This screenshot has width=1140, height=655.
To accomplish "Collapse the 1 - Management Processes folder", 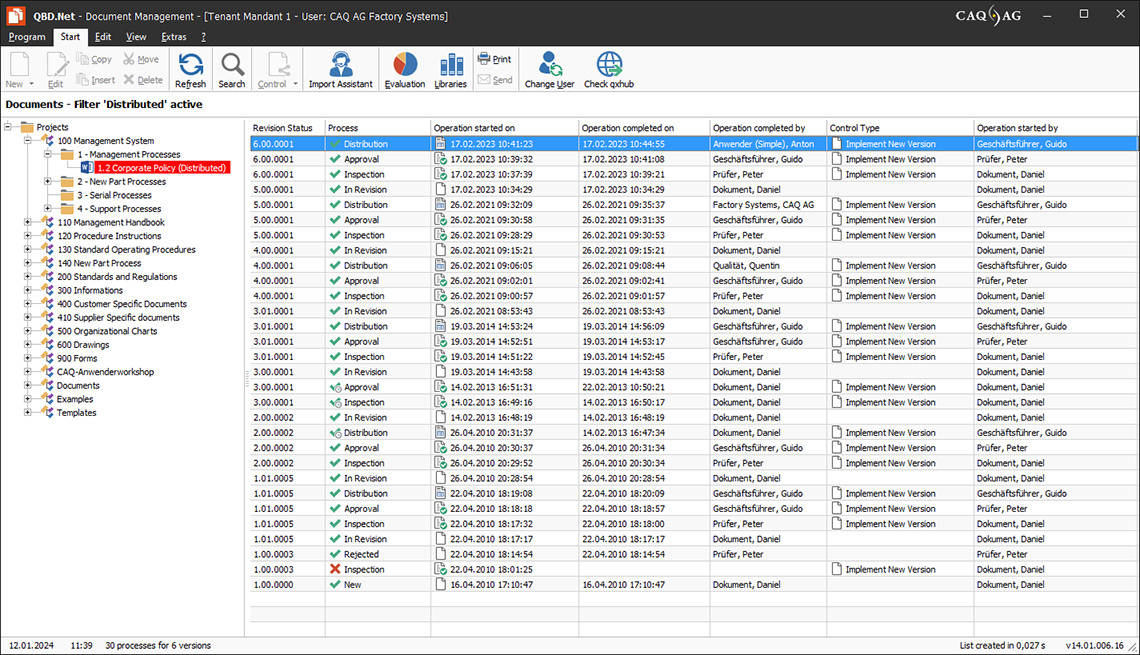I will [x=47, y=154].
